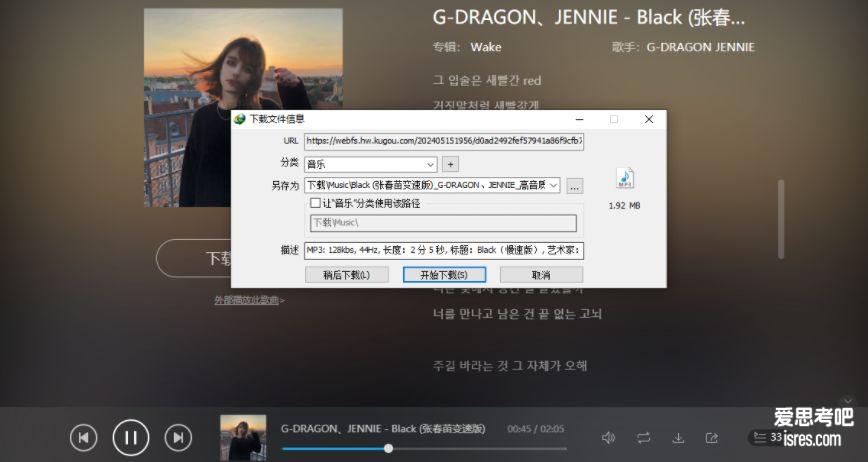The height and width of the screenshot is (462, 868).
Task: Click the disabled 下载\Music\ path field
Action: (x=443, y=223)
